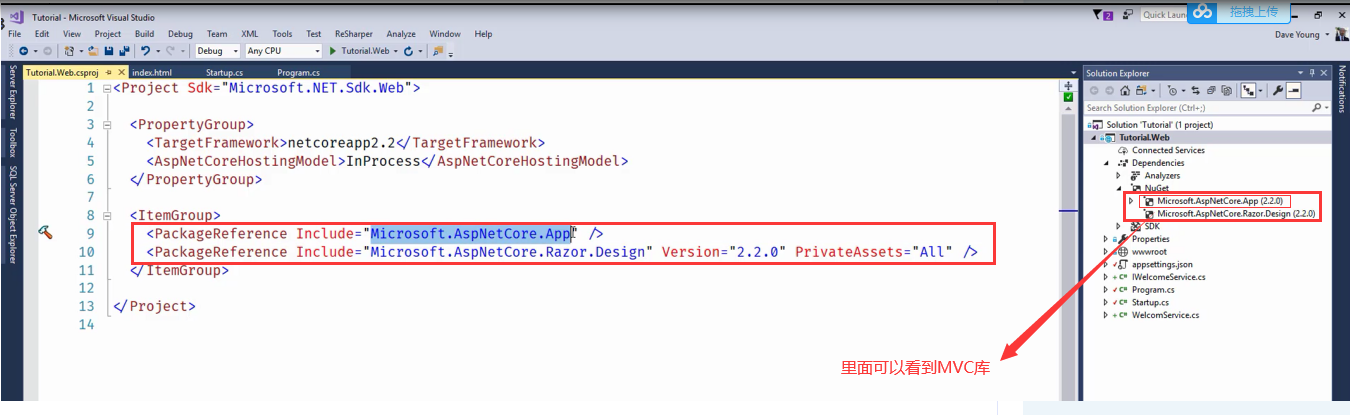Click the Baidu drag-upload button
1350x415 pixels.
tap(1254, 12)
